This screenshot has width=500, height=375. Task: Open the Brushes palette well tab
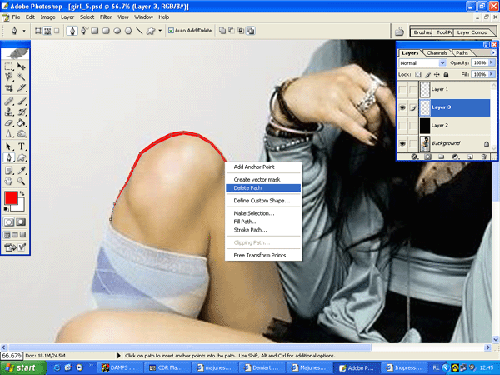(x=423, y=32)
